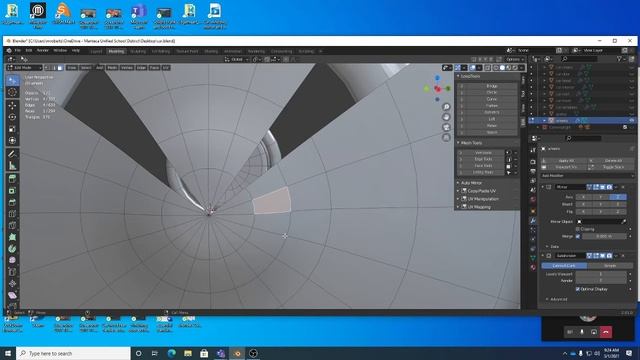
Task: Switch to the Sculpting workspace tab
Action: point(138,51)
